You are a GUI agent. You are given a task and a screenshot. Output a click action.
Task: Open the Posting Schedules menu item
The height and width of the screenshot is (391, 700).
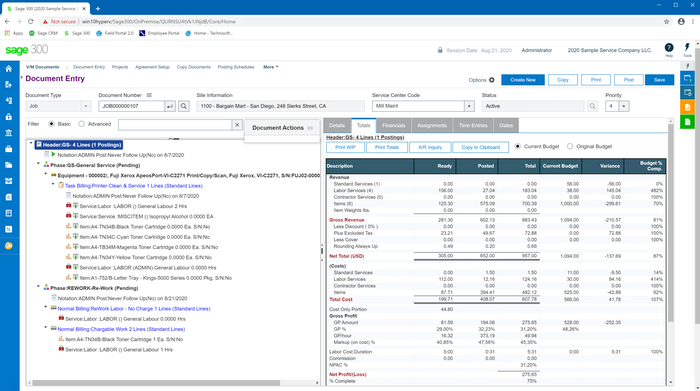click(236, 67)
